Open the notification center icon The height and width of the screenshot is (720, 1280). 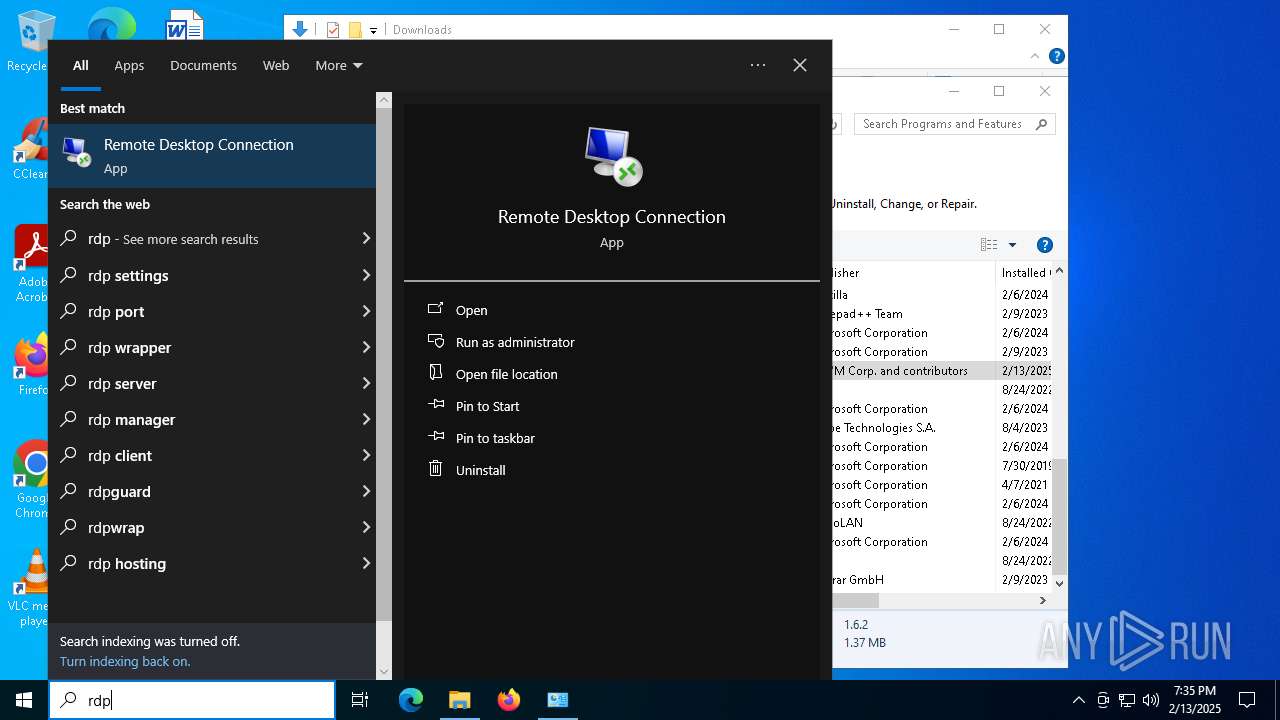(x=1247, y=700)
